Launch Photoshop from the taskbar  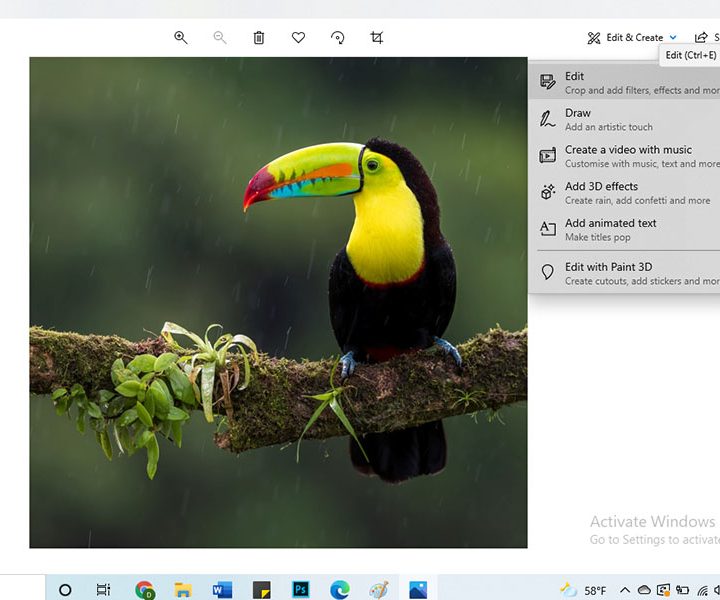click(x=301, y=589)
